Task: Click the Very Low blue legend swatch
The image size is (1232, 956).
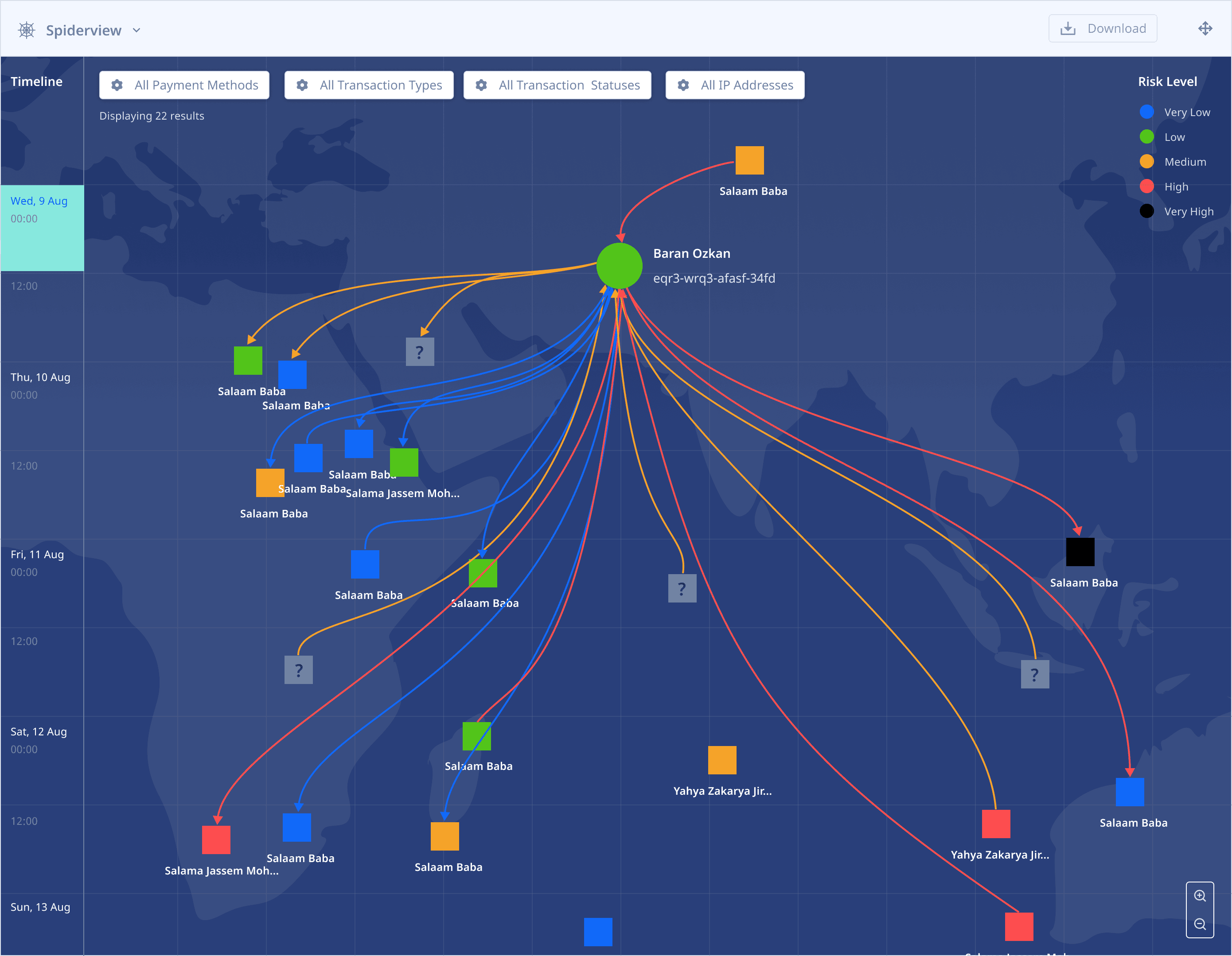Action: pos(1146,112)
